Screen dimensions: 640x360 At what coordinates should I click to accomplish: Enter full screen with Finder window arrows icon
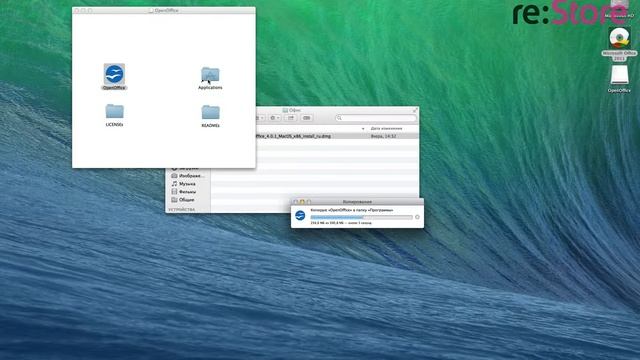pyautogui.click(x=415, y=110)
